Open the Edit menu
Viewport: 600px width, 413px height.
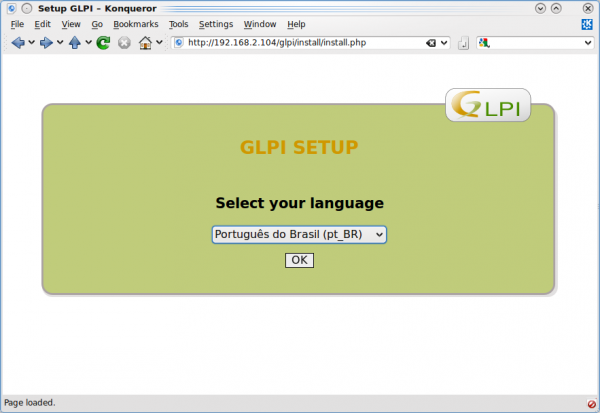coord(42,24)
